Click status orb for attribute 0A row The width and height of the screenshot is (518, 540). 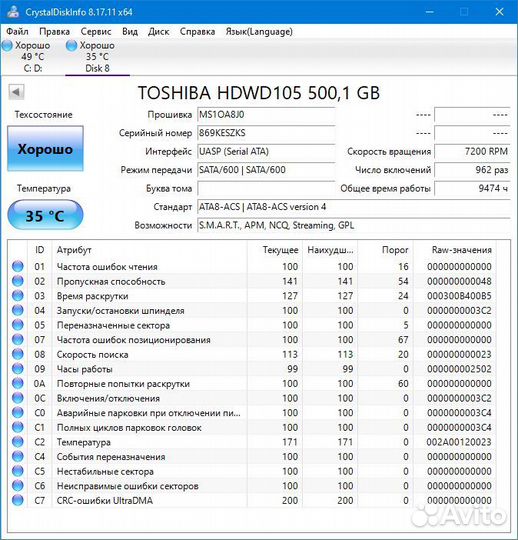coord(18,383)
